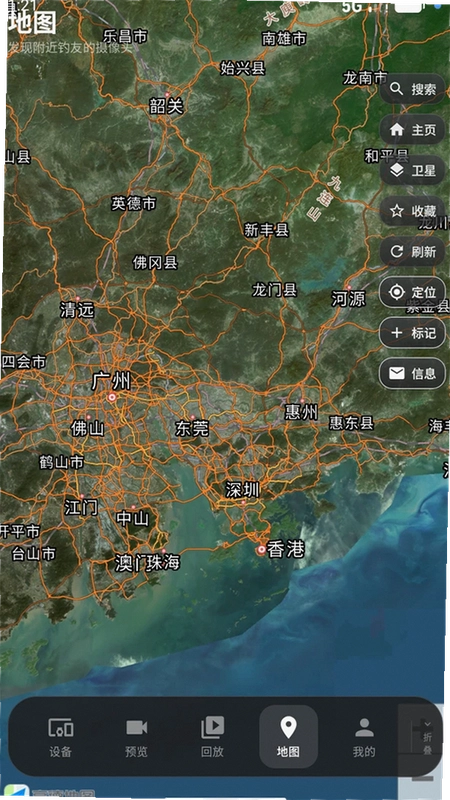Switch to the 设备 devices tab
This screenshot has width=450, height=800.
click(x=61, y=737)
